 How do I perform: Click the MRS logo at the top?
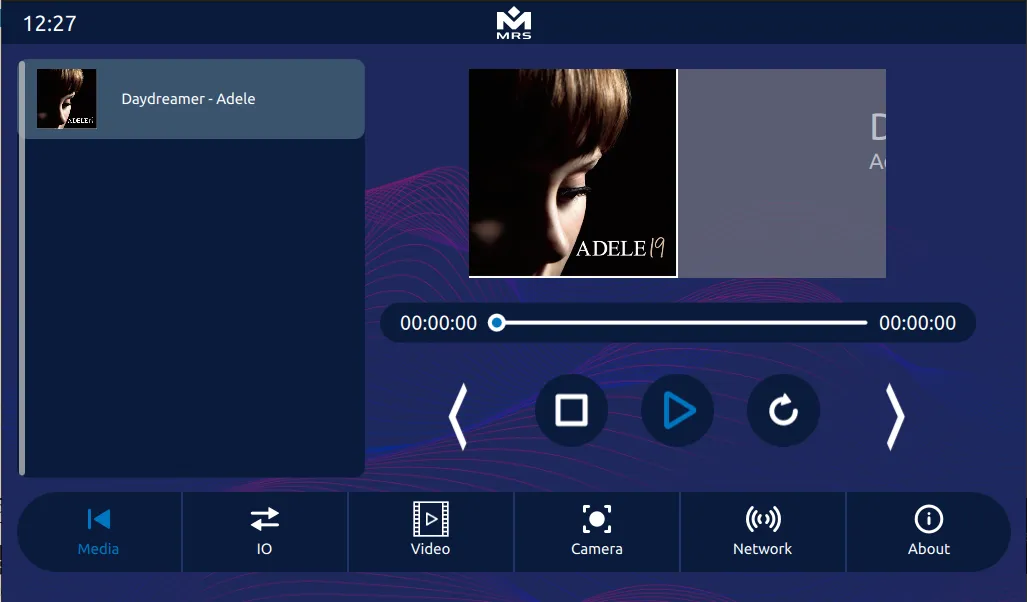513,22
